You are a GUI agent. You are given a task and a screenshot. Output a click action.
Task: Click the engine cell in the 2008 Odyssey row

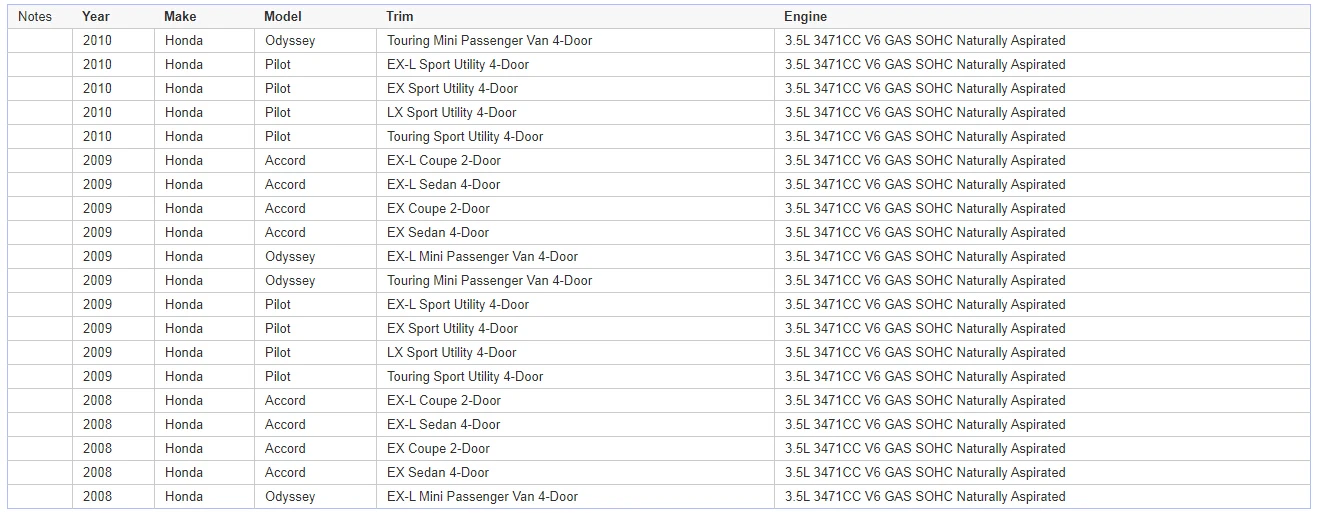925,497
